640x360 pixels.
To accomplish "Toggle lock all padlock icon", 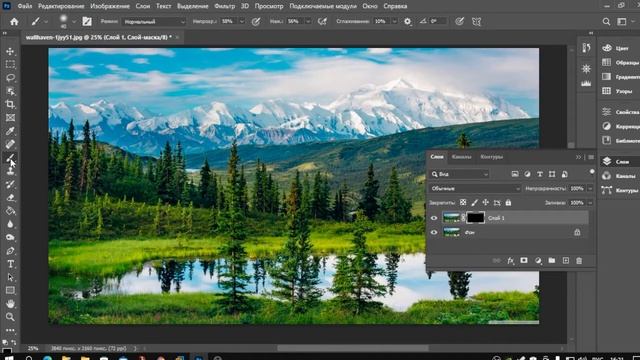I will (508, 202).
